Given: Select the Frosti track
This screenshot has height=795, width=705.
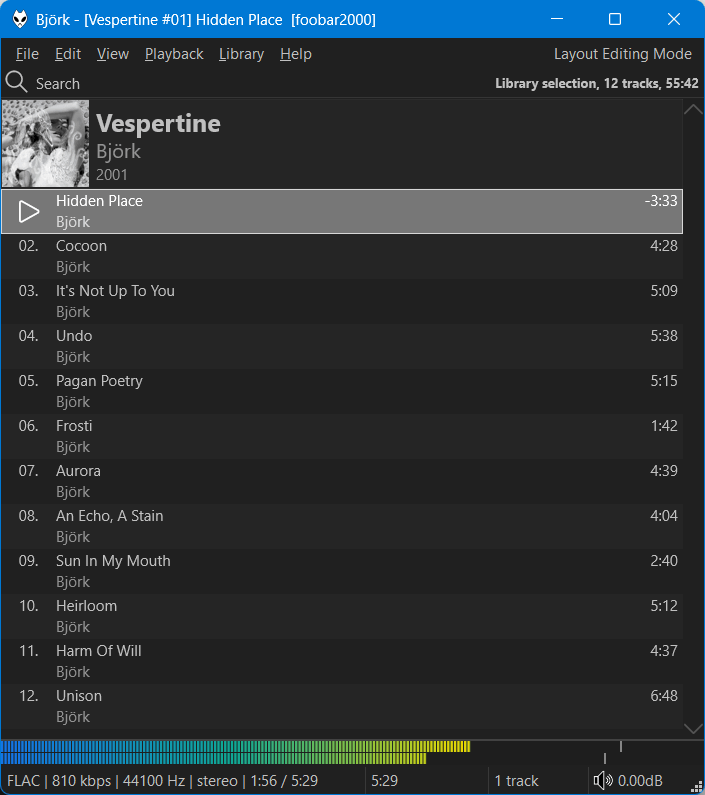Looking at the screenshot, I should [342, 436].
